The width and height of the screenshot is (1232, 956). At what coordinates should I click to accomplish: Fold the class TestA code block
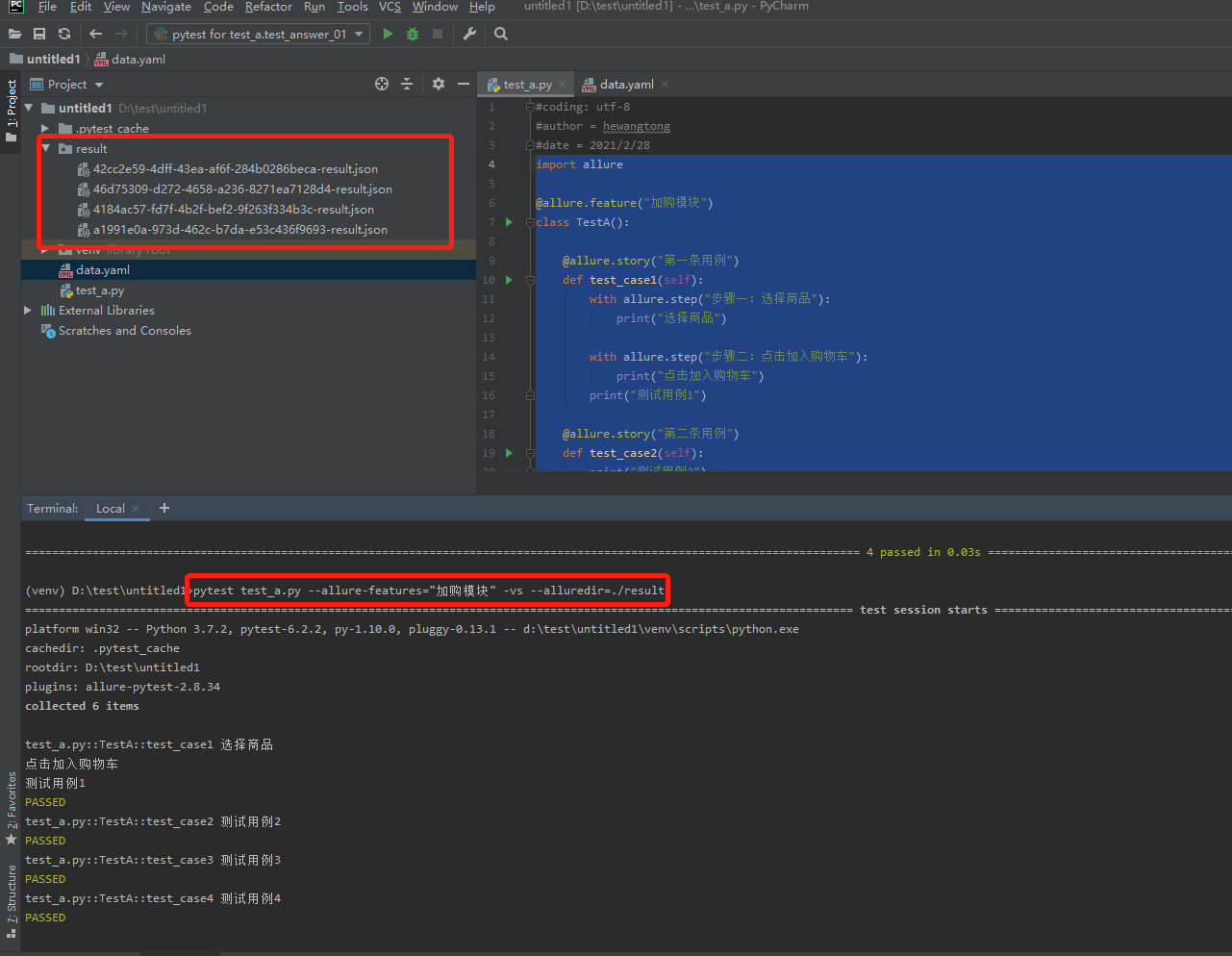[x=530, y=222]
